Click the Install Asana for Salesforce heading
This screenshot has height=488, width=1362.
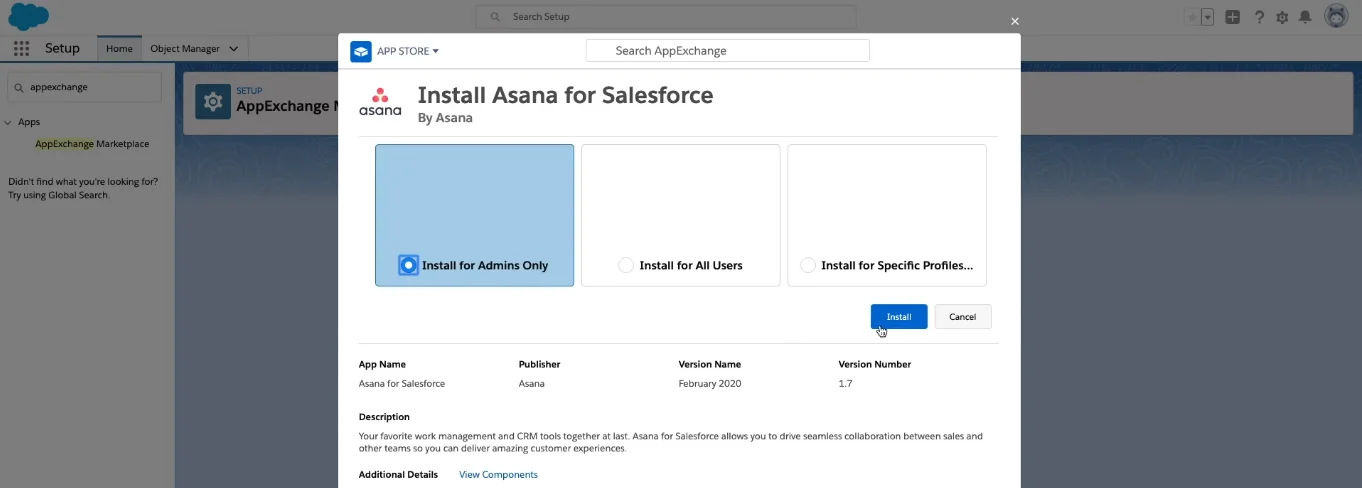coord(565,95)
